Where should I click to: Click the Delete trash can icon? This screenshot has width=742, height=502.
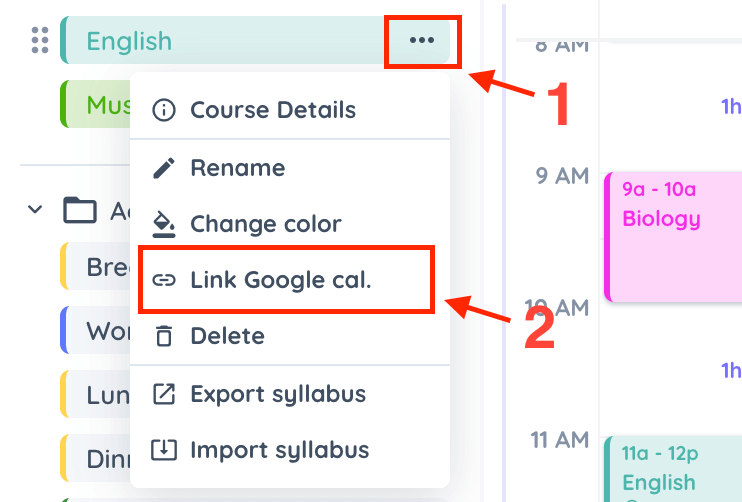(164, 336)
